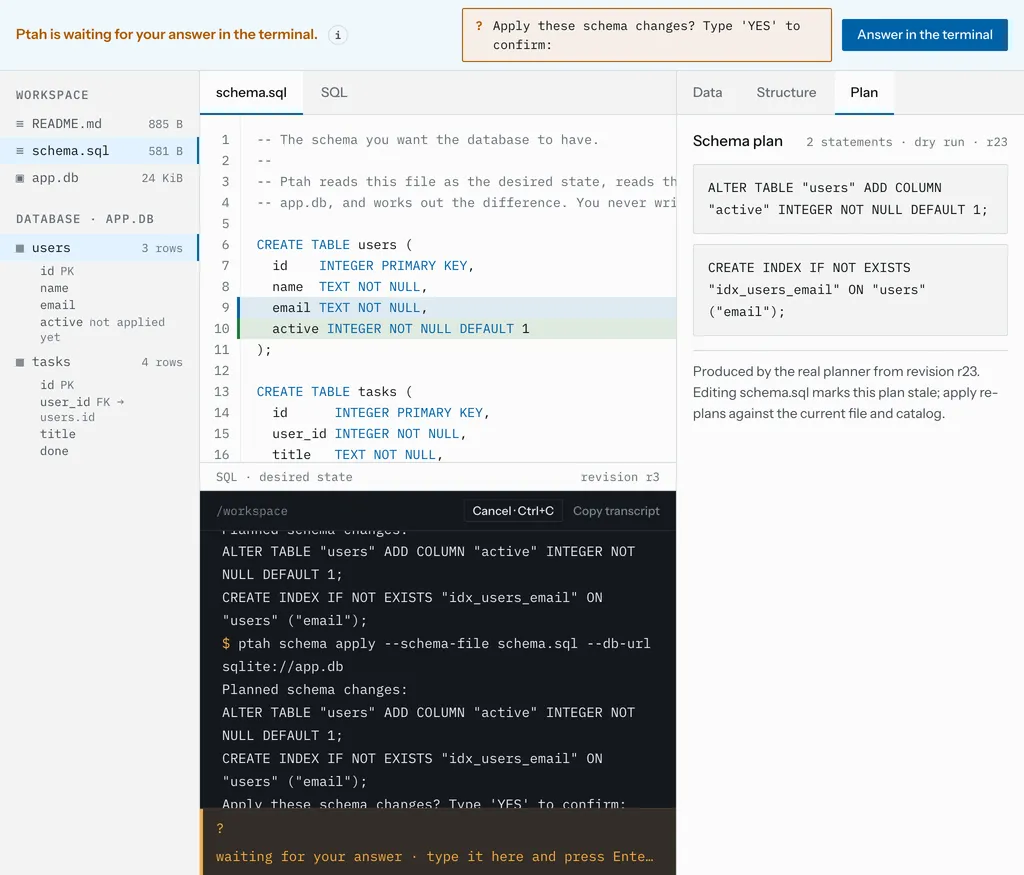Click the CREATE INDEX statement in Schema plan
Image resolution: width=1024 pixels, height=875 pixels.
tap(850, 290)
